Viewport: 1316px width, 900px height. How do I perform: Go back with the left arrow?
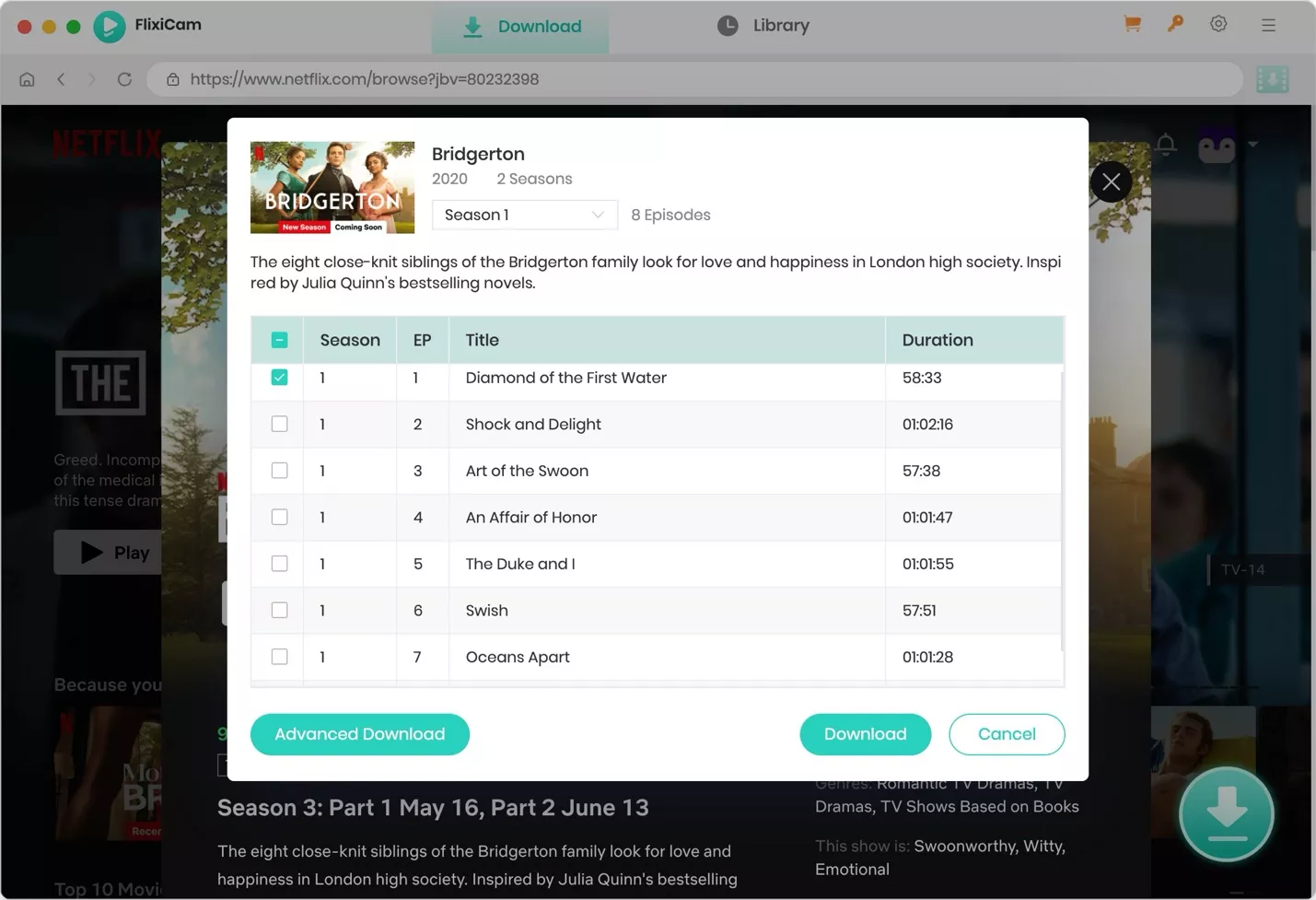pos(61,79)
